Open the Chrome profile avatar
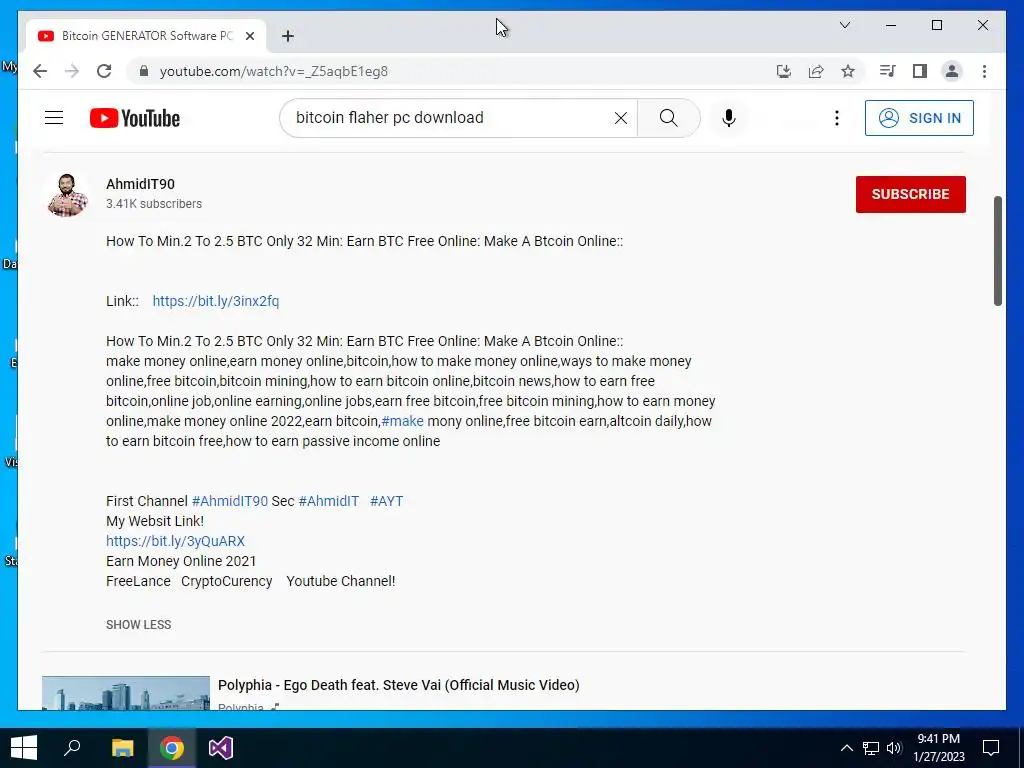 tap(952, 71)
